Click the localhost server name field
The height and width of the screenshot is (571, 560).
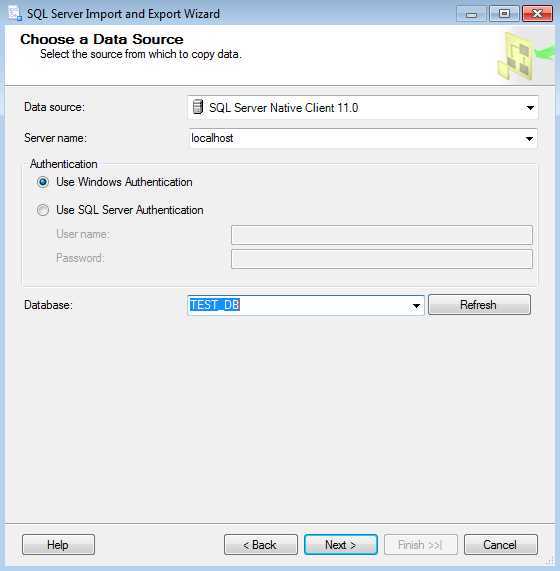coord(363,138)
